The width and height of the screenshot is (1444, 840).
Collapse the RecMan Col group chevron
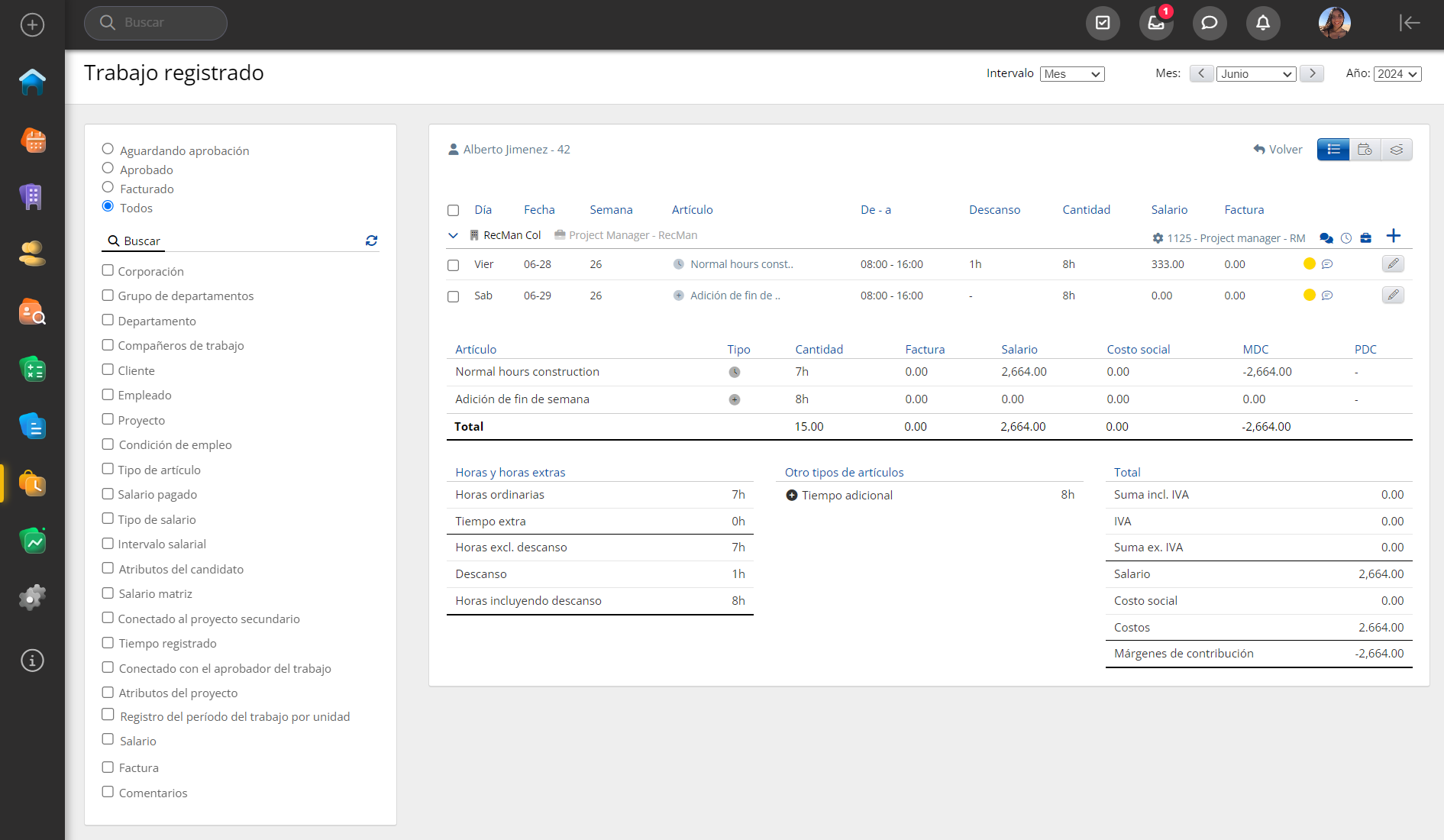453,235
